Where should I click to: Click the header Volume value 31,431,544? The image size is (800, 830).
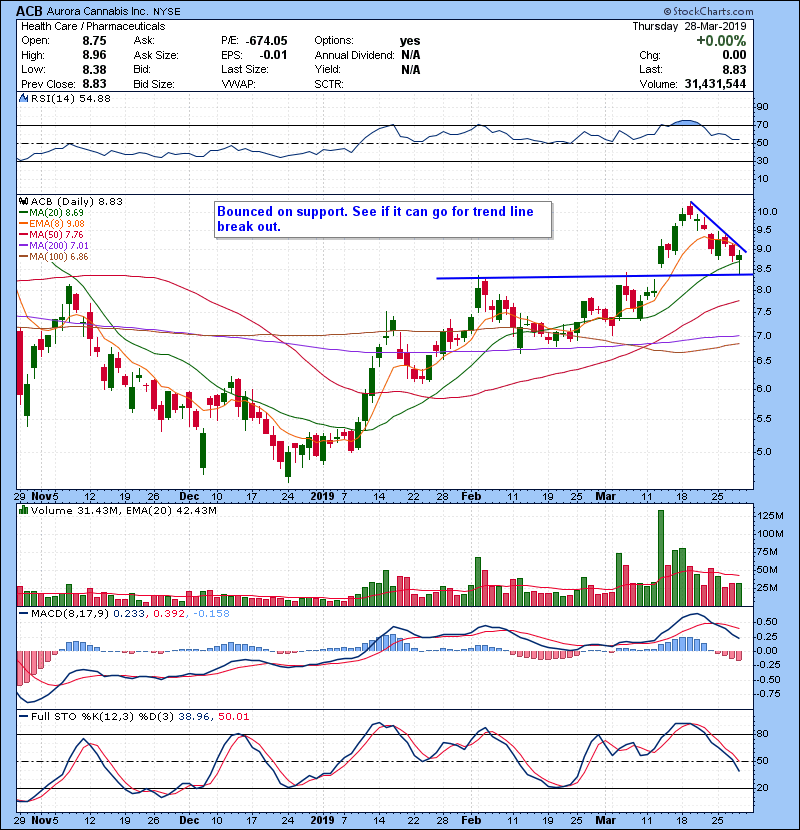[x=715, y=84]
